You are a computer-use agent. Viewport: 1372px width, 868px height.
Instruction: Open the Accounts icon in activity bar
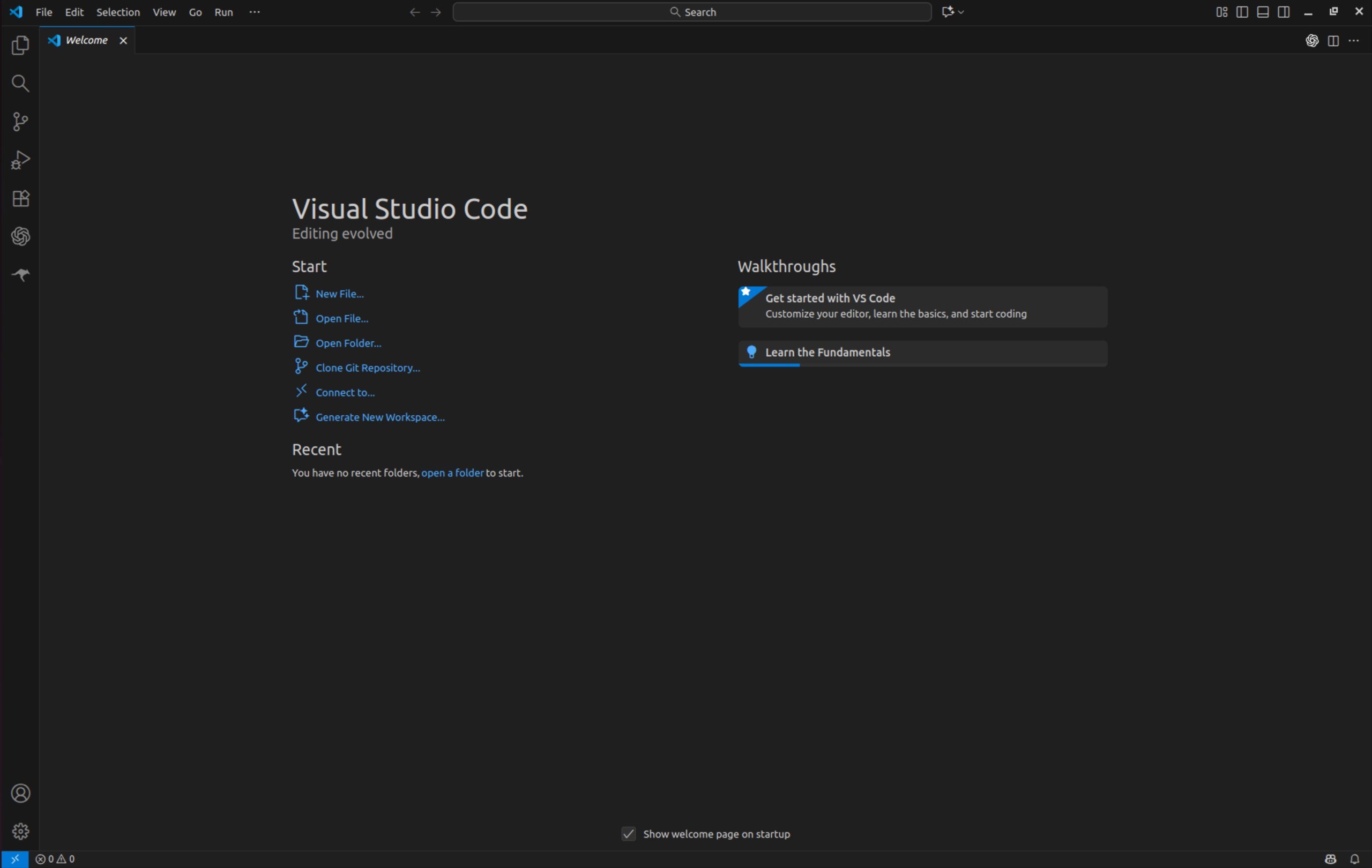pos(20,793)
